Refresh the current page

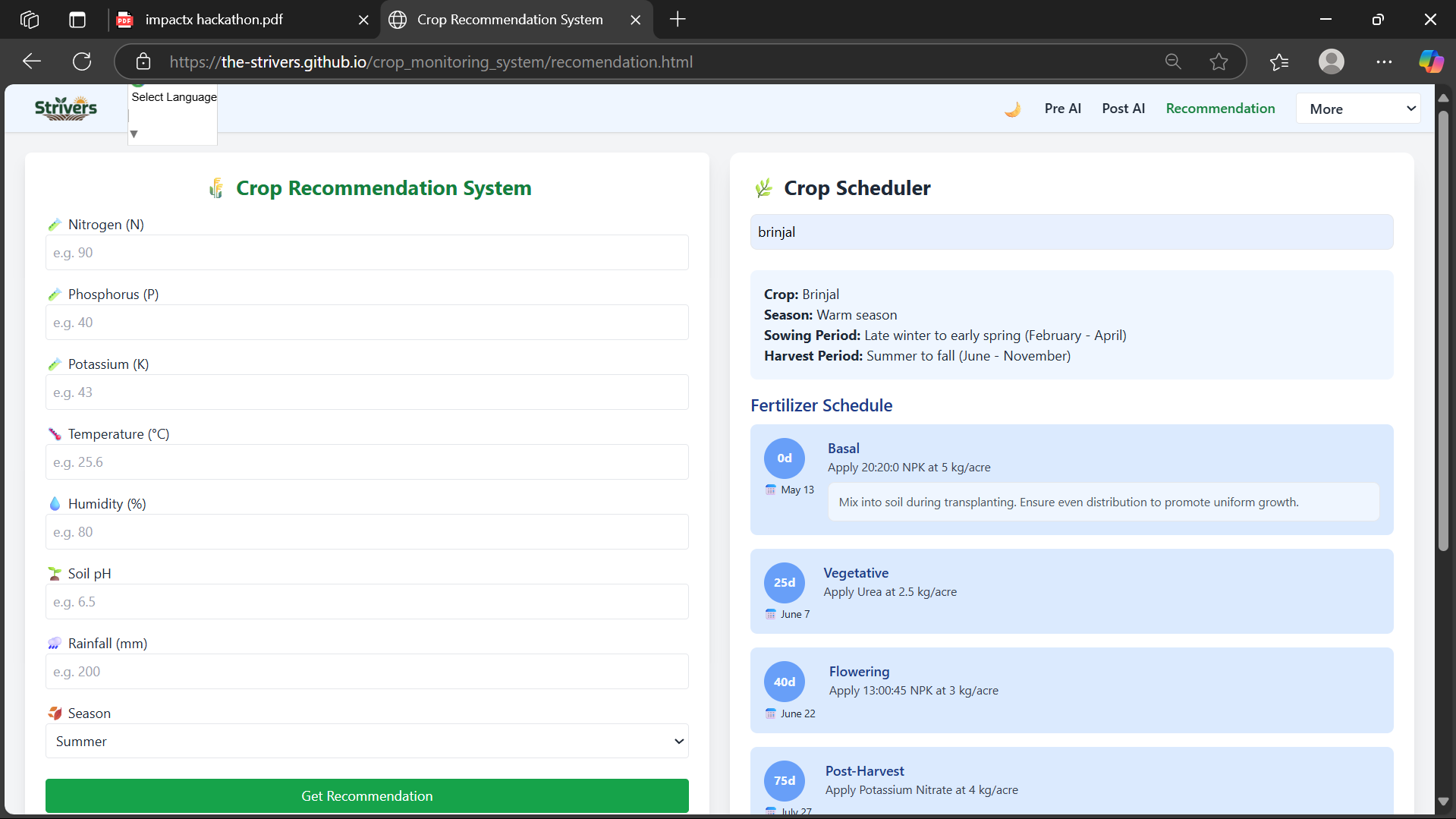[81, 61]
